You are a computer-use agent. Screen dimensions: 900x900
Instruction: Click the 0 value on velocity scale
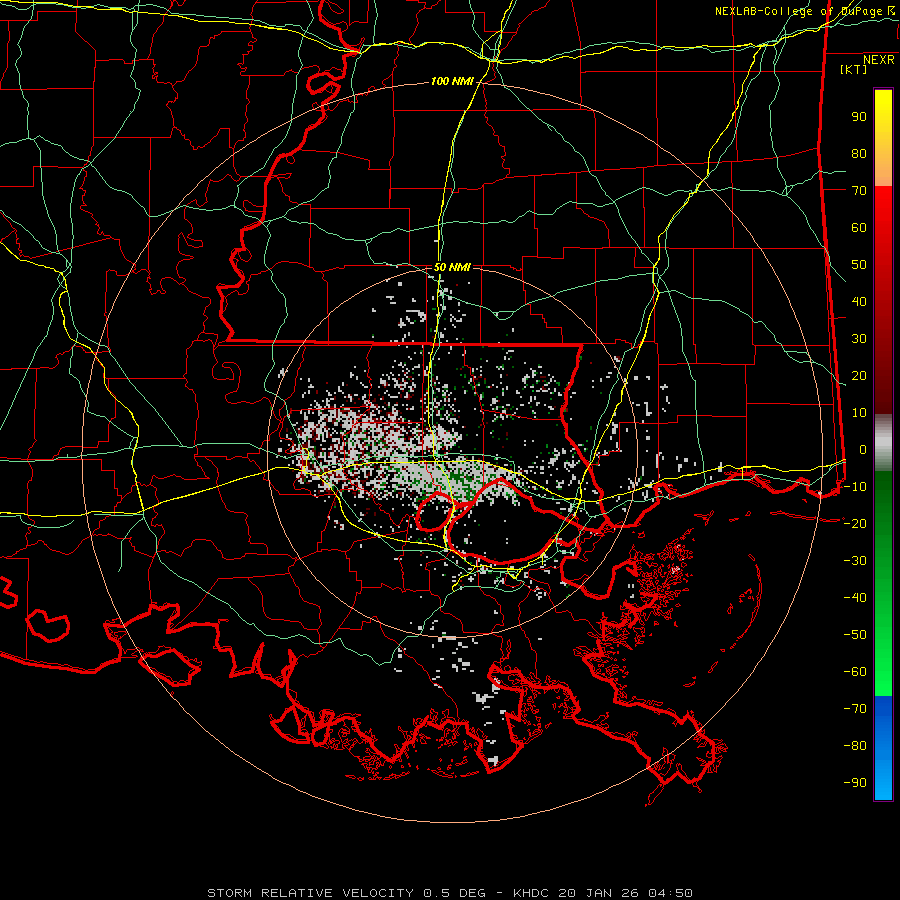click(x=863, y=450)
